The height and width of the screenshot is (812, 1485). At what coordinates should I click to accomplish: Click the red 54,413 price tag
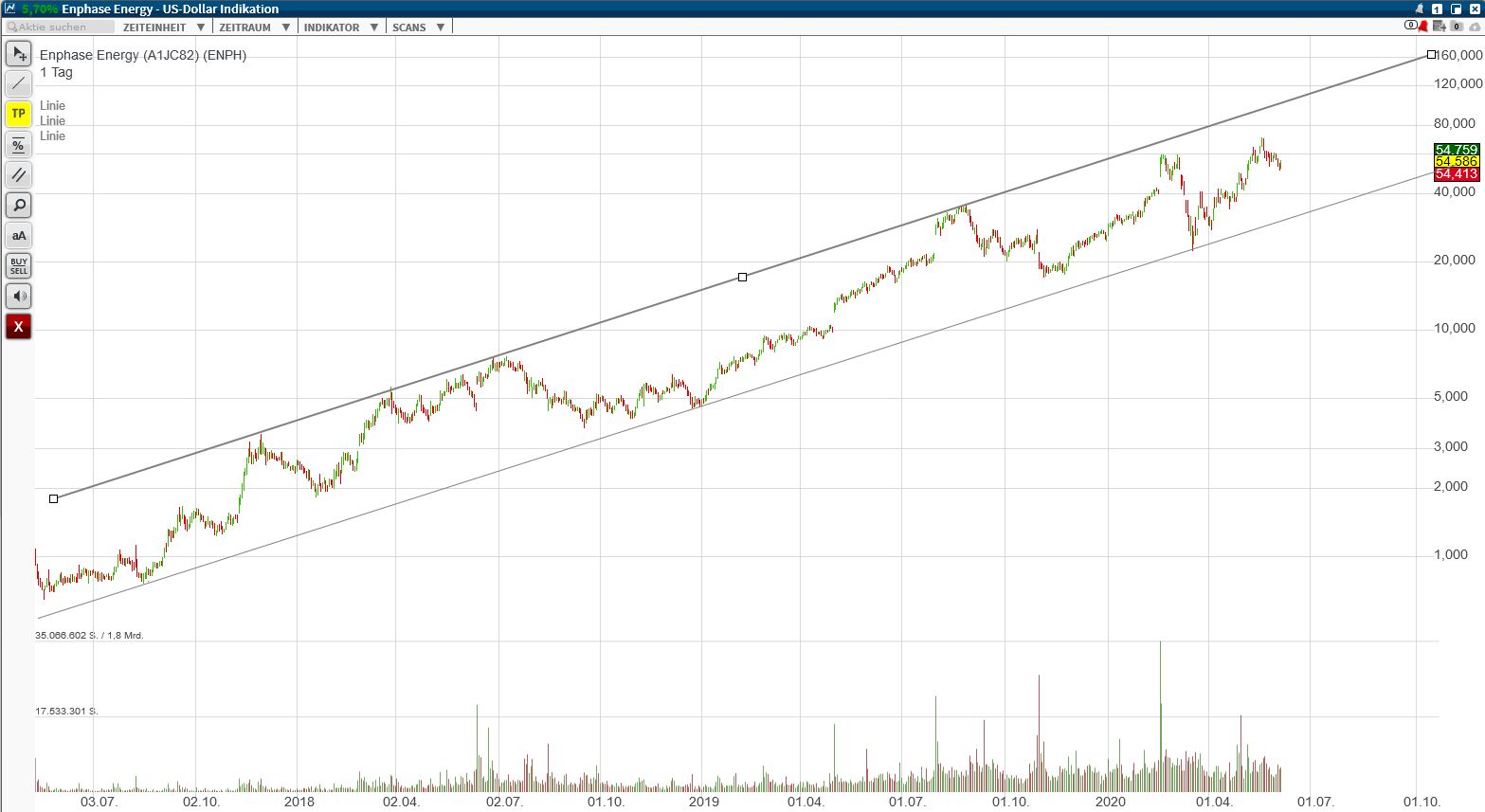[1457, 174]
